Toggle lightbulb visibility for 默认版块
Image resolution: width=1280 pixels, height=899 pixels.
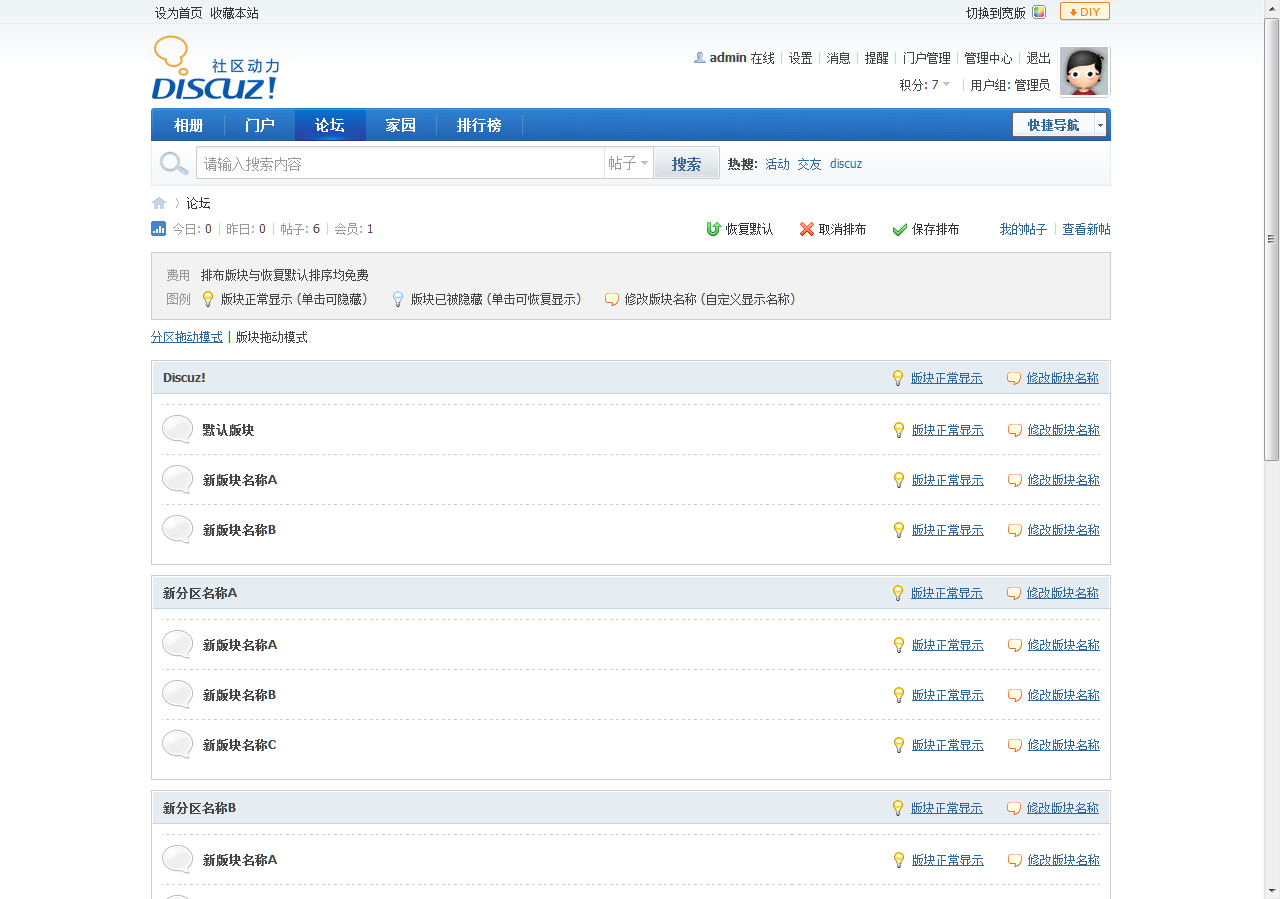click(x=899, y=430)
